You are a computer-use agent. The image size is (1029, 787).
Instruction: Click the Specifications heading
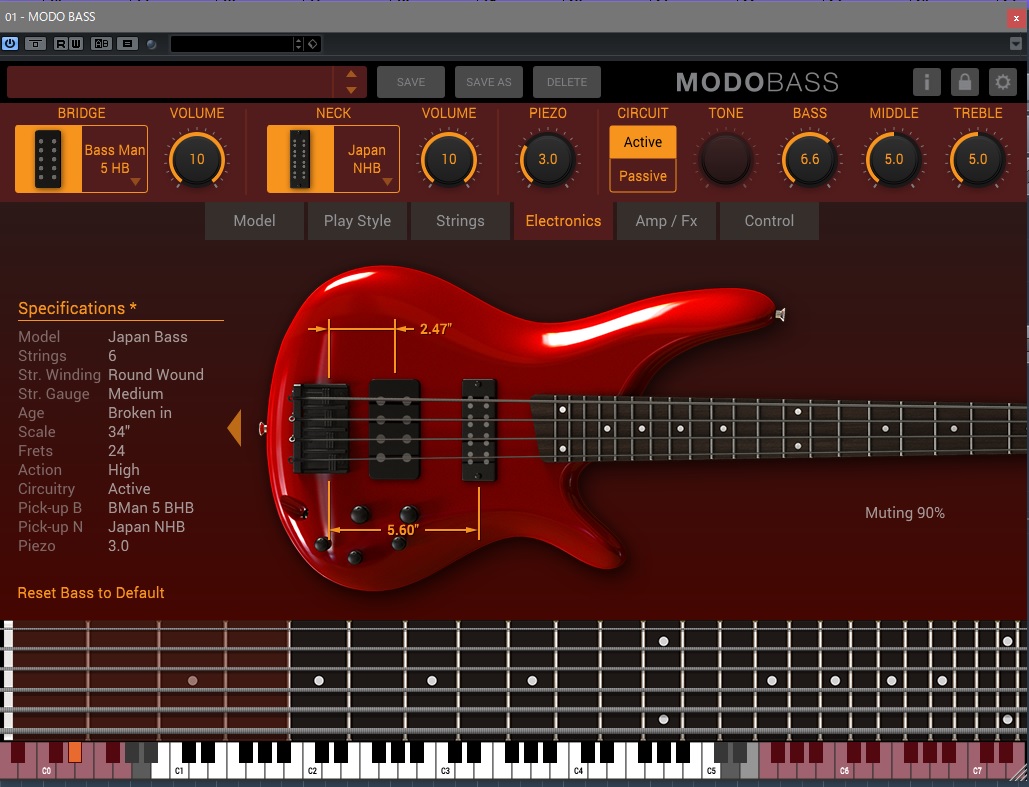(77, 308)
